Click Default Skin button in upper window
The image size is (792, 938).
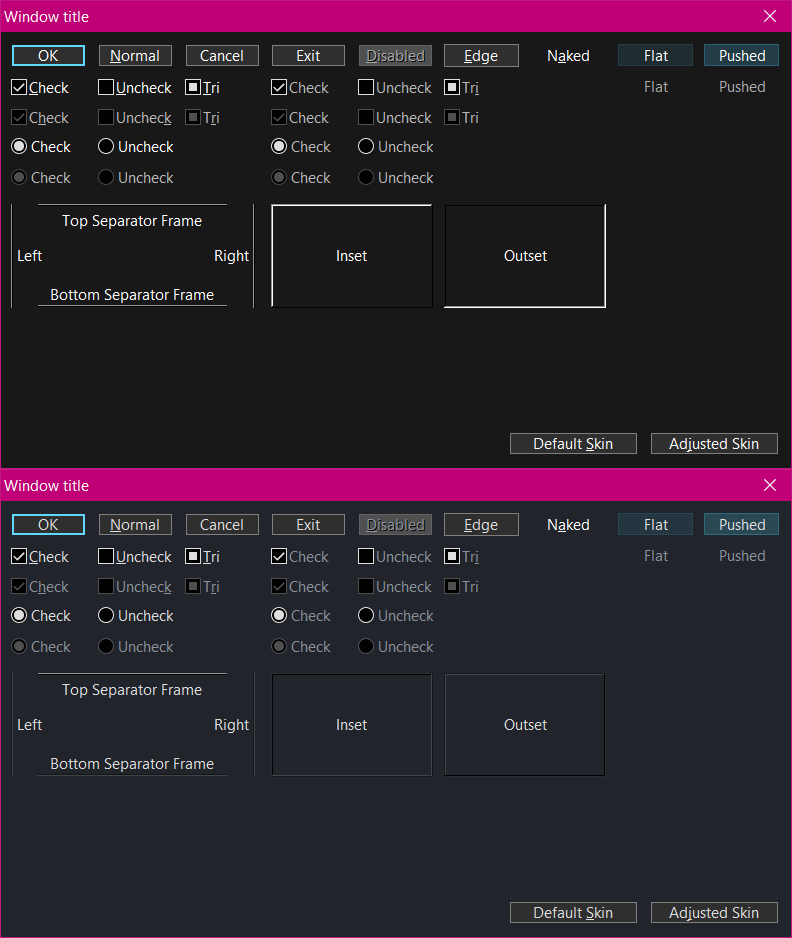(x=573, y=444)
